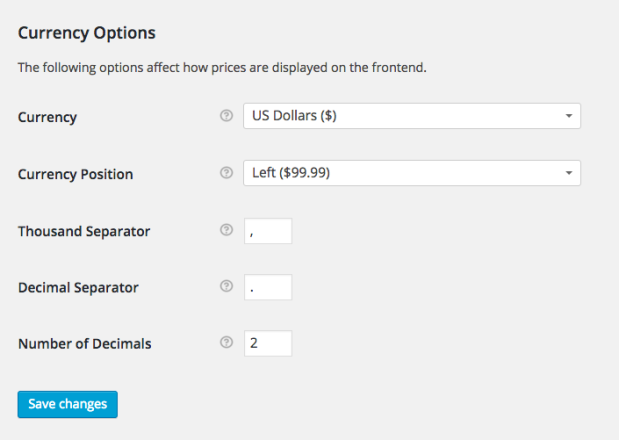Click the help icon beside Currency
The image size is (619, 440).
pyautogui.click(x=226, y=116)
